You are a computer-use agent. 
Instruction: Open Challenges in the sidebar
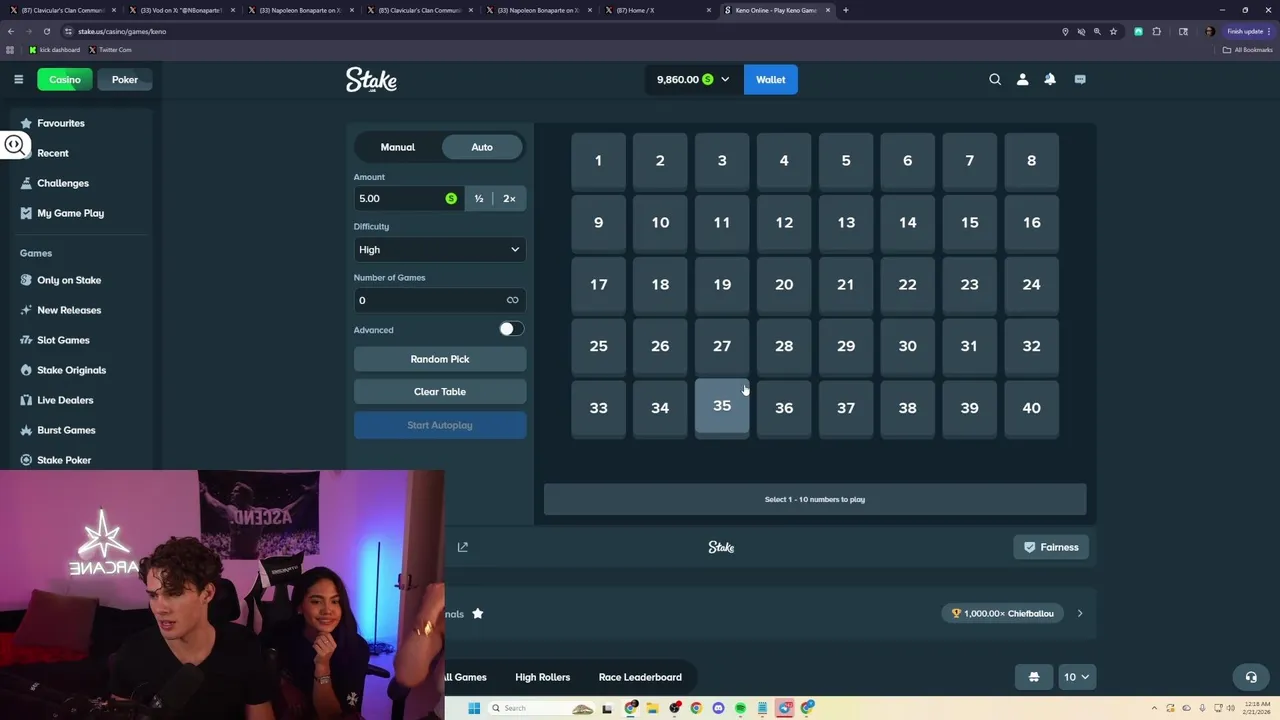80,183
